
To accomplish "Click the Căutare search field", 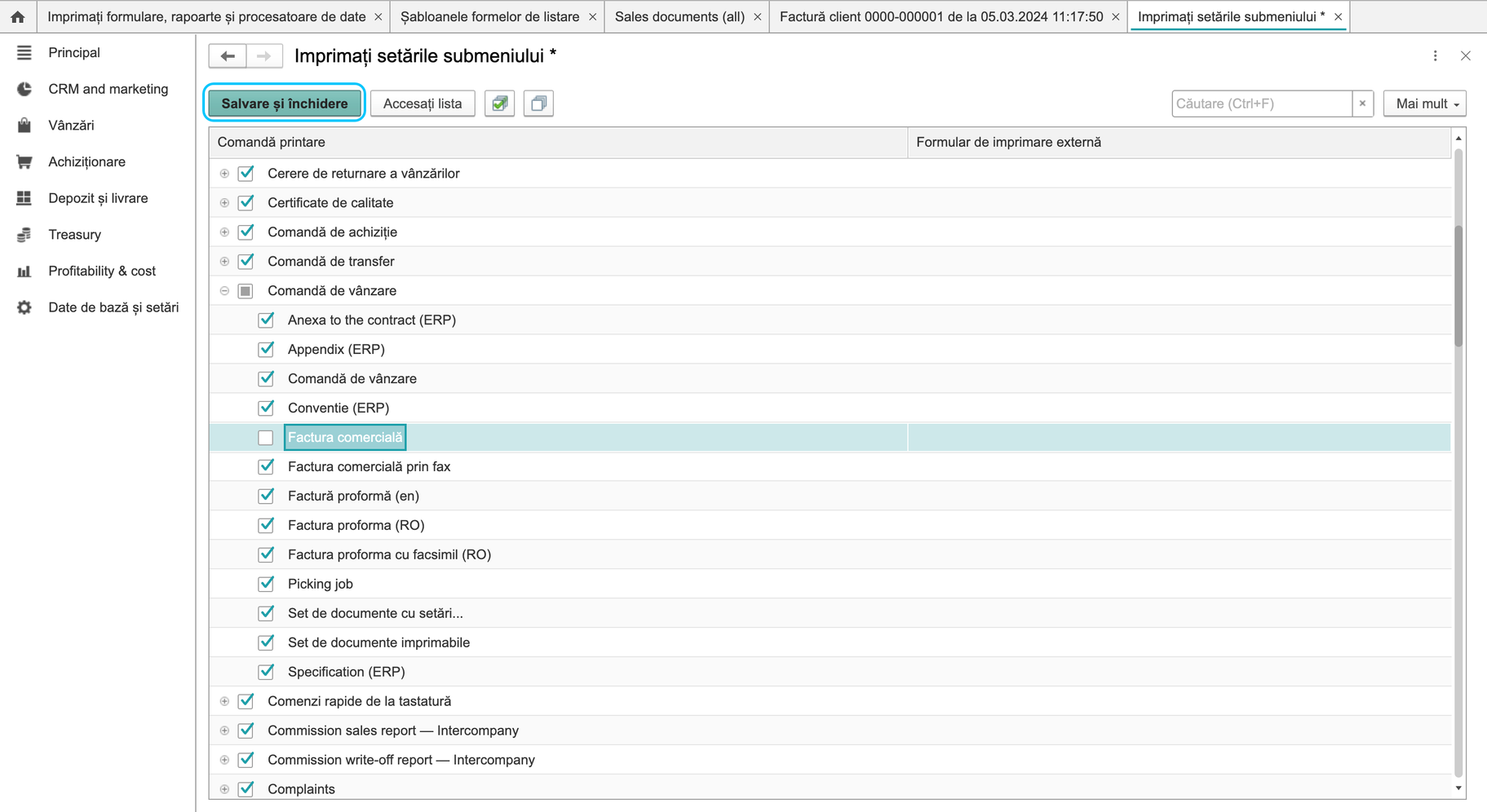I will [x=1262, y=104].
